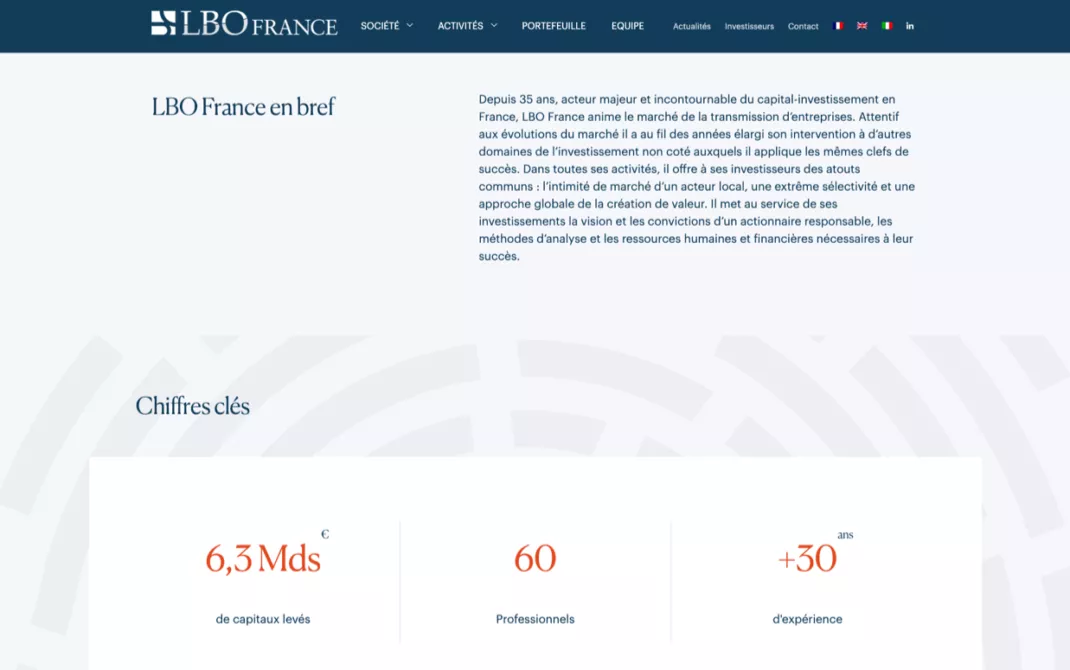Click the LBO France logo
Viewport: 1070px width, 670px height.
[x=244, y=24]
